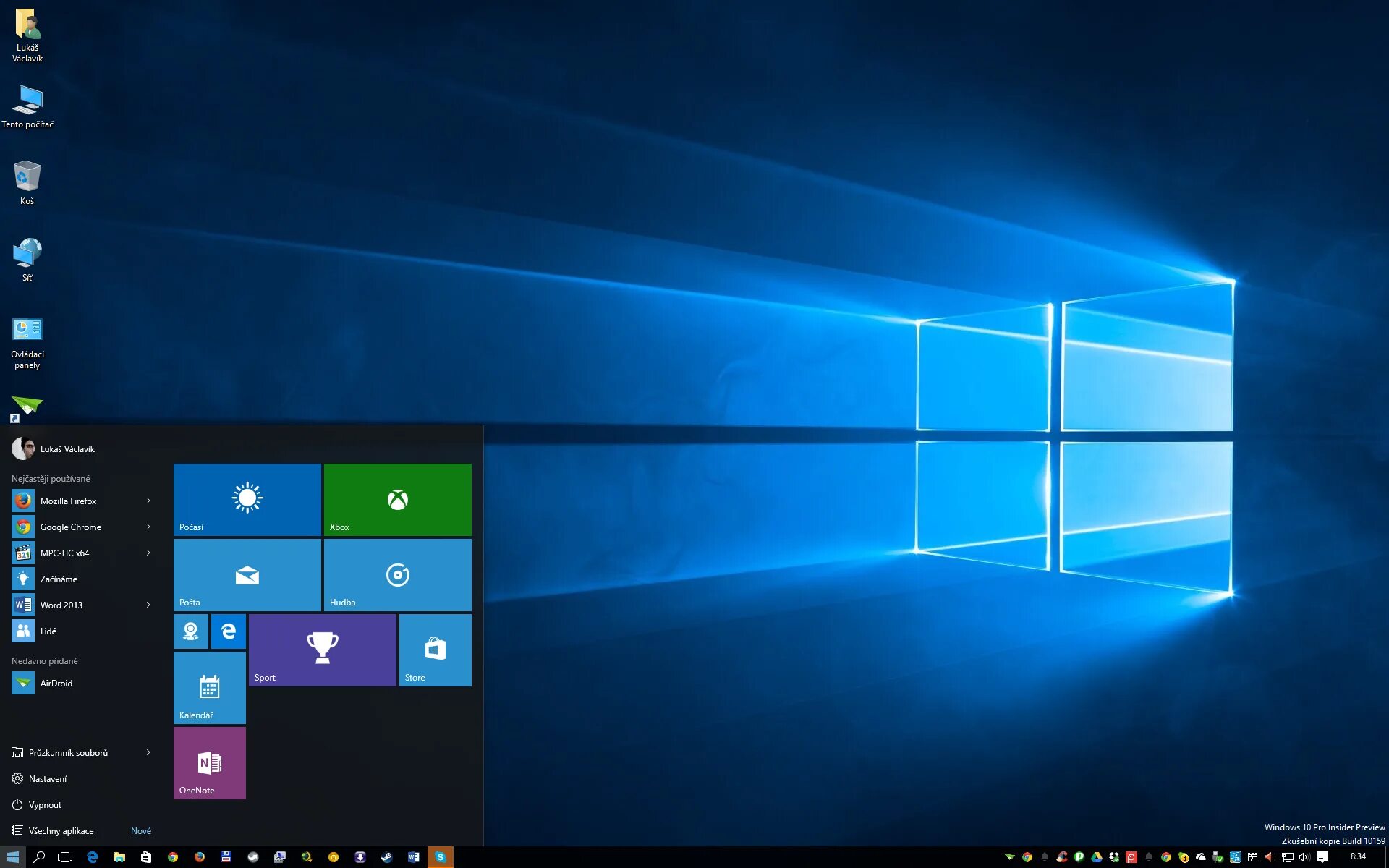Open the Store app tile
The image size is (1389, 868).
(x=435, y=649)
